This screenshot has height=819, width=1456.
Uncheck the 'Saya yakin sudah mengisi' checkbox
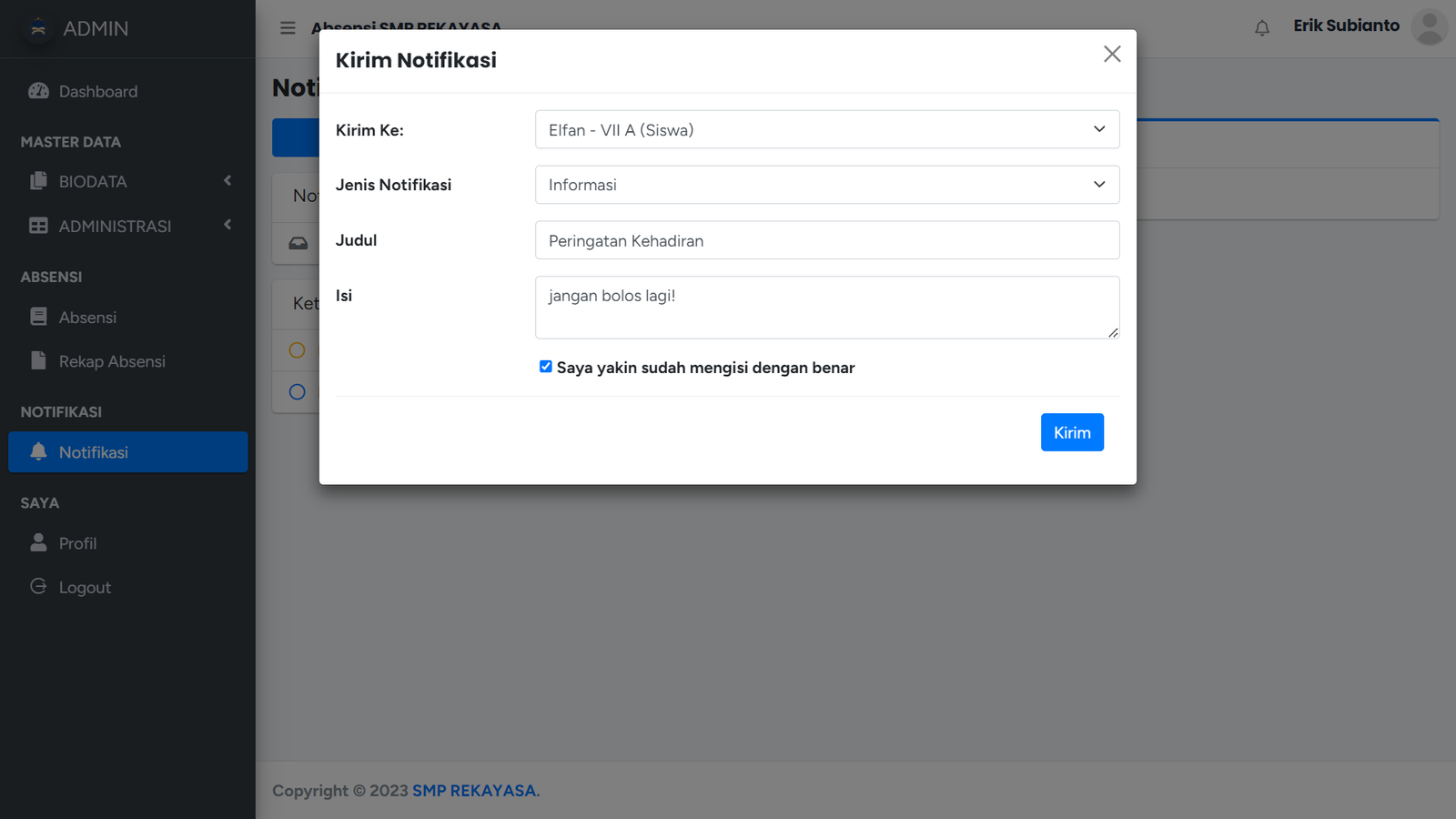546,367
